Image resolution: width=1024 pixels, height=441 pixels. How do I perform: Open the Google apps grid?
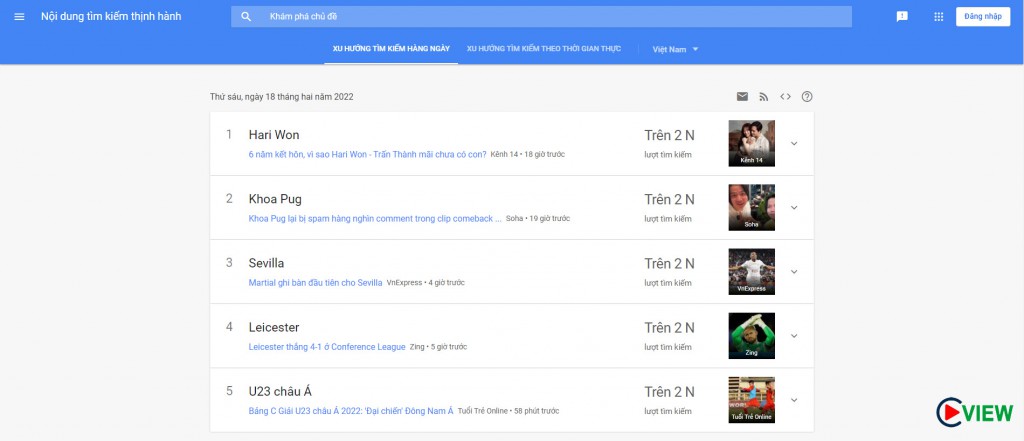pyautogui.click(x=938, y=16)
